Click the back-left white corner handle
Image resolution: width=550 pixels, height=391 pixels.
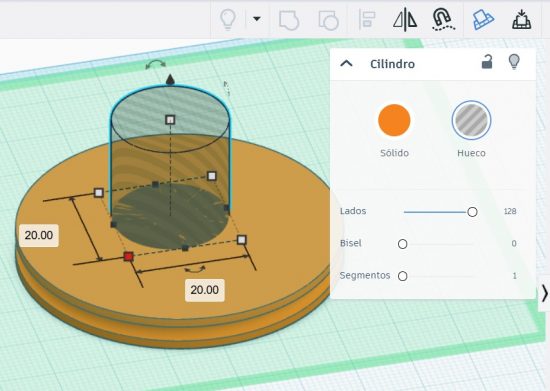(99, 193)
